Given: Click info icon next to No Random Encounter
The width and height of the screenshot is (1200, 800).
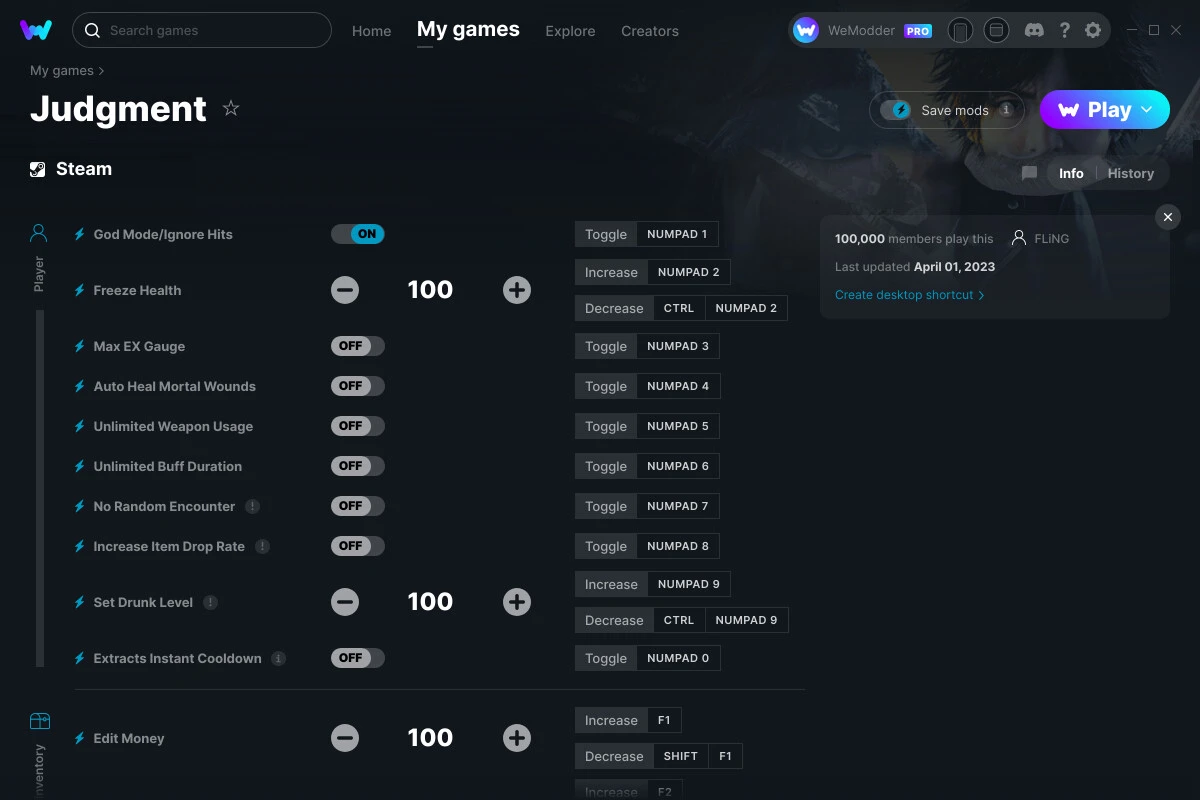Looking at the screenshot, I should [253, 506].
